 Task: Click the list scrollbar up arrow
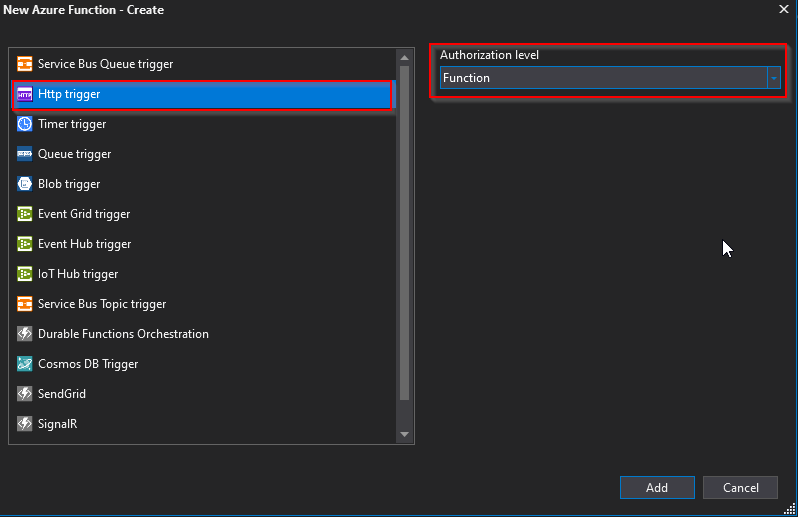(x=405, y=58)
